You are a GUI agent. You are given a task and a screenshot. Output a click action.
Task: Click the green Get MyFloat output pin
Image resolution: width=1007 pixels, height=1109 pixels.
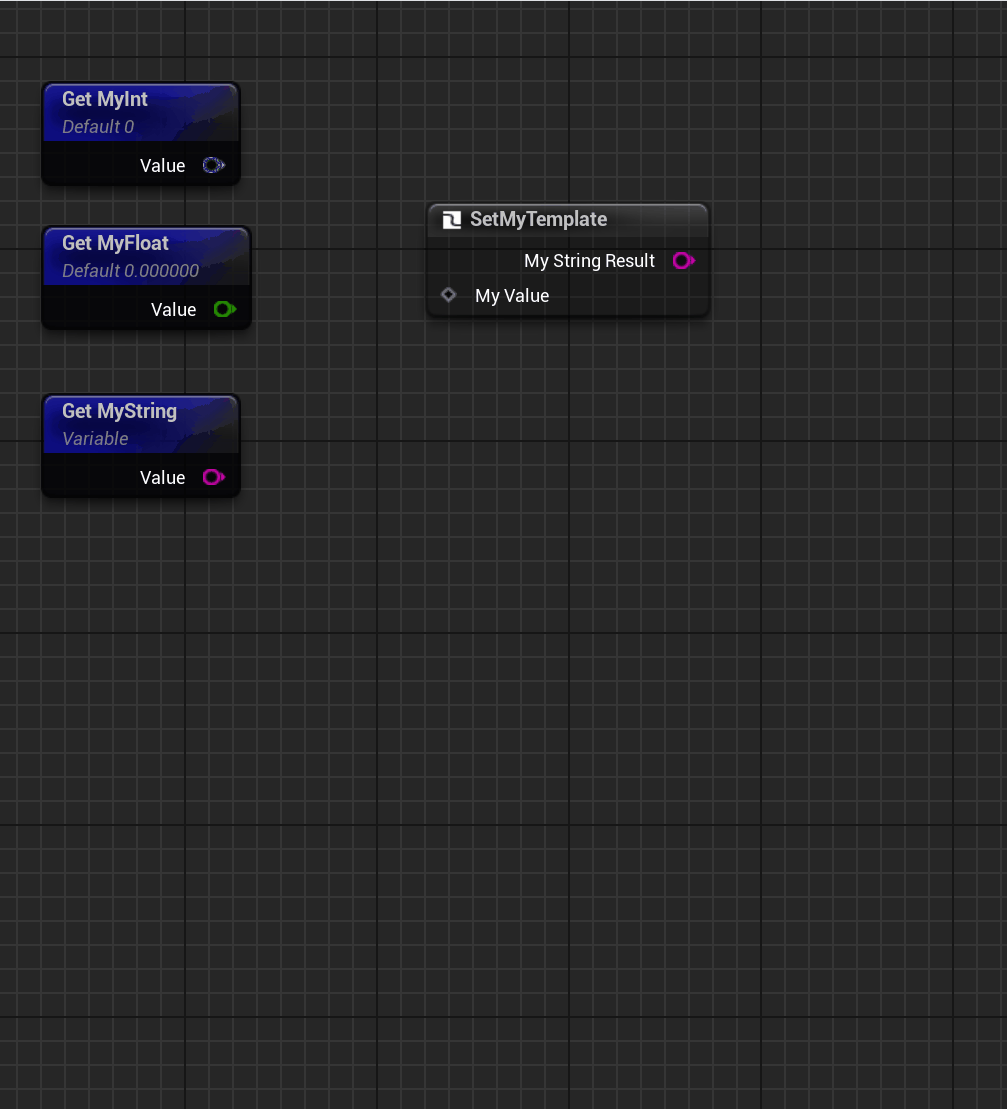(x=224, y=310)
